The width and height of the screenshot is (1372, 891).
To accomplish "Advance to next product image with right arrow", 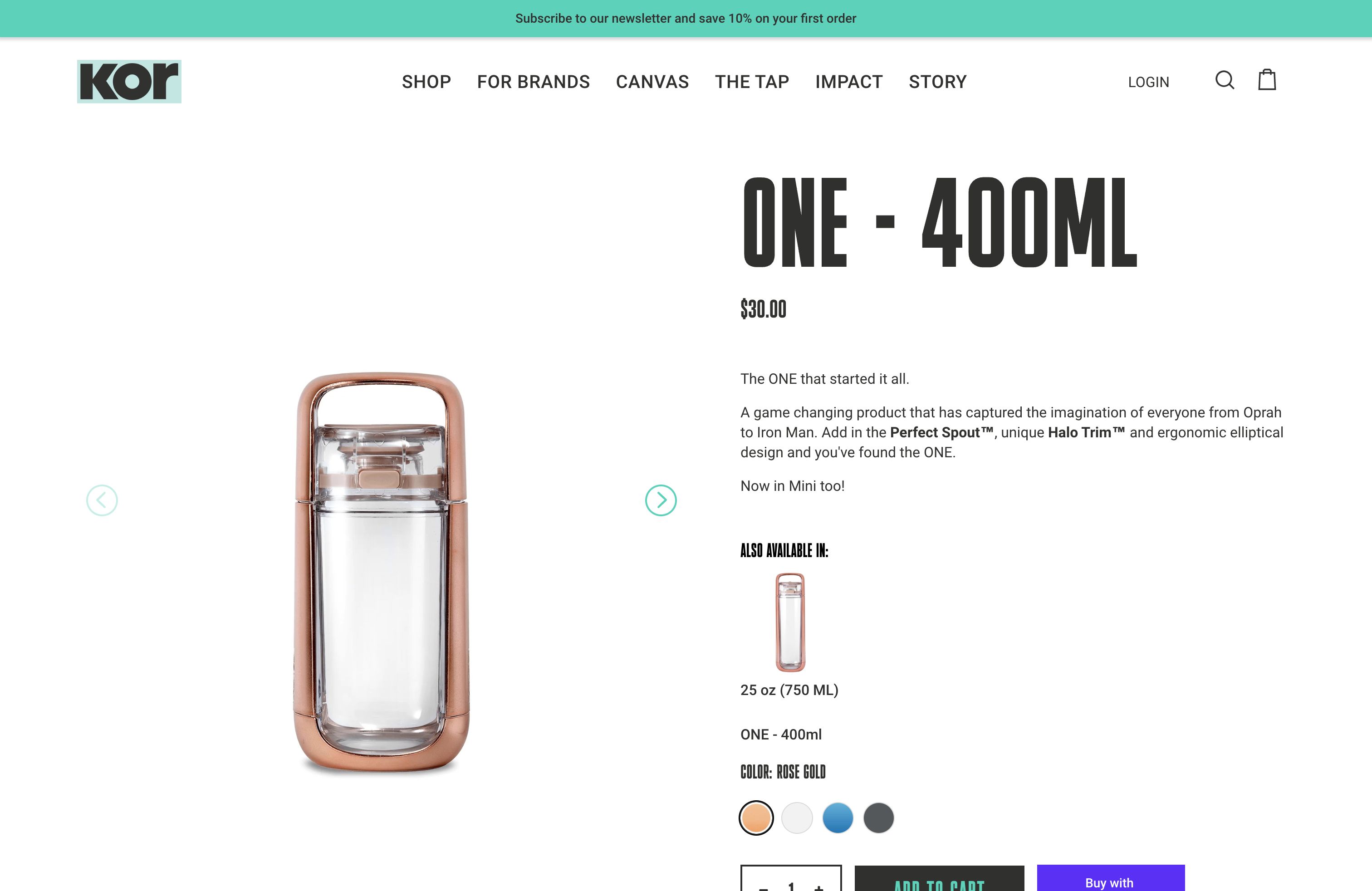I will [661, 500].
